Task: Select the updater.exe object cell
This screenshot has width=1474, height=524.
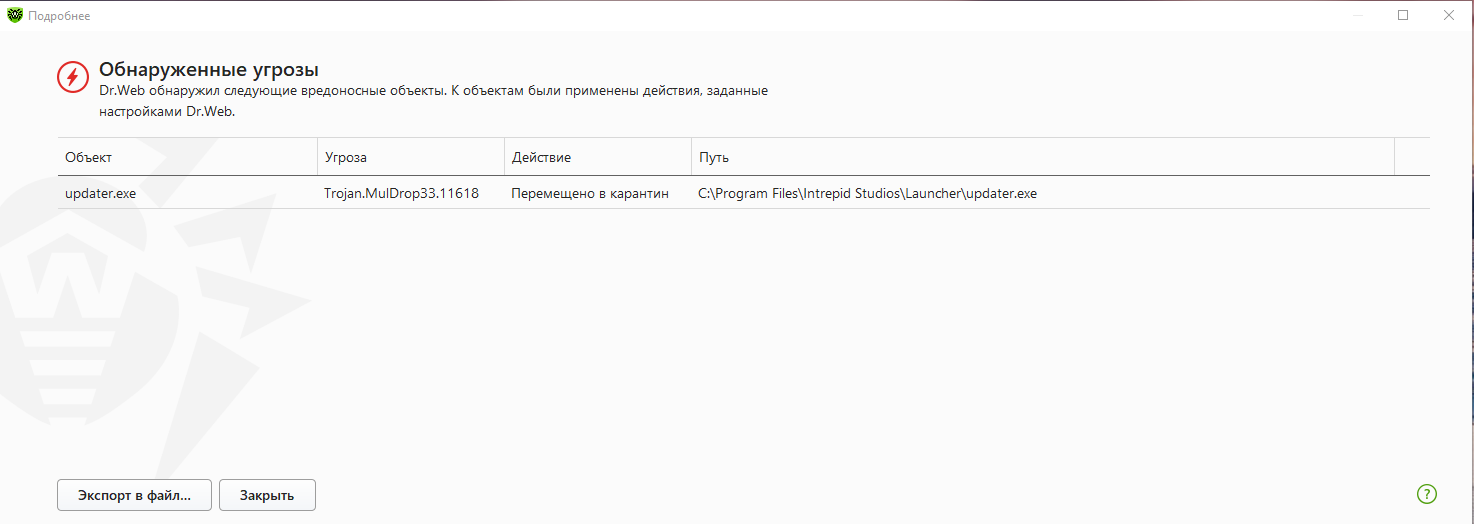Action: click(187, 193)
